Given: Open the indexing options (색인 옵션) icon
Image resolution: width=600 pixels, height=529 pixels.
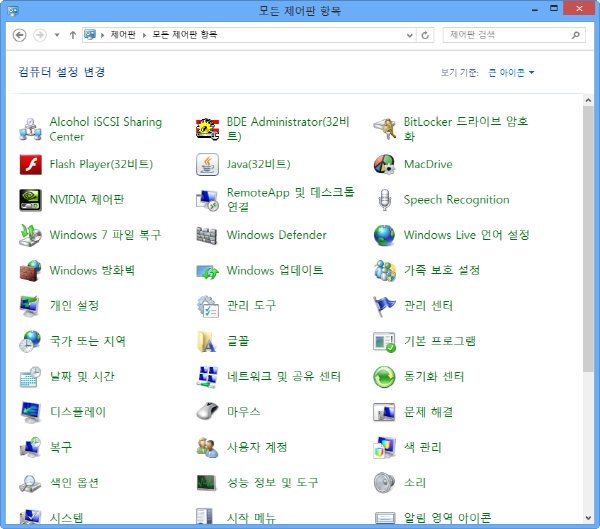Looking at the screenshot, I should (x=30, y=483).
